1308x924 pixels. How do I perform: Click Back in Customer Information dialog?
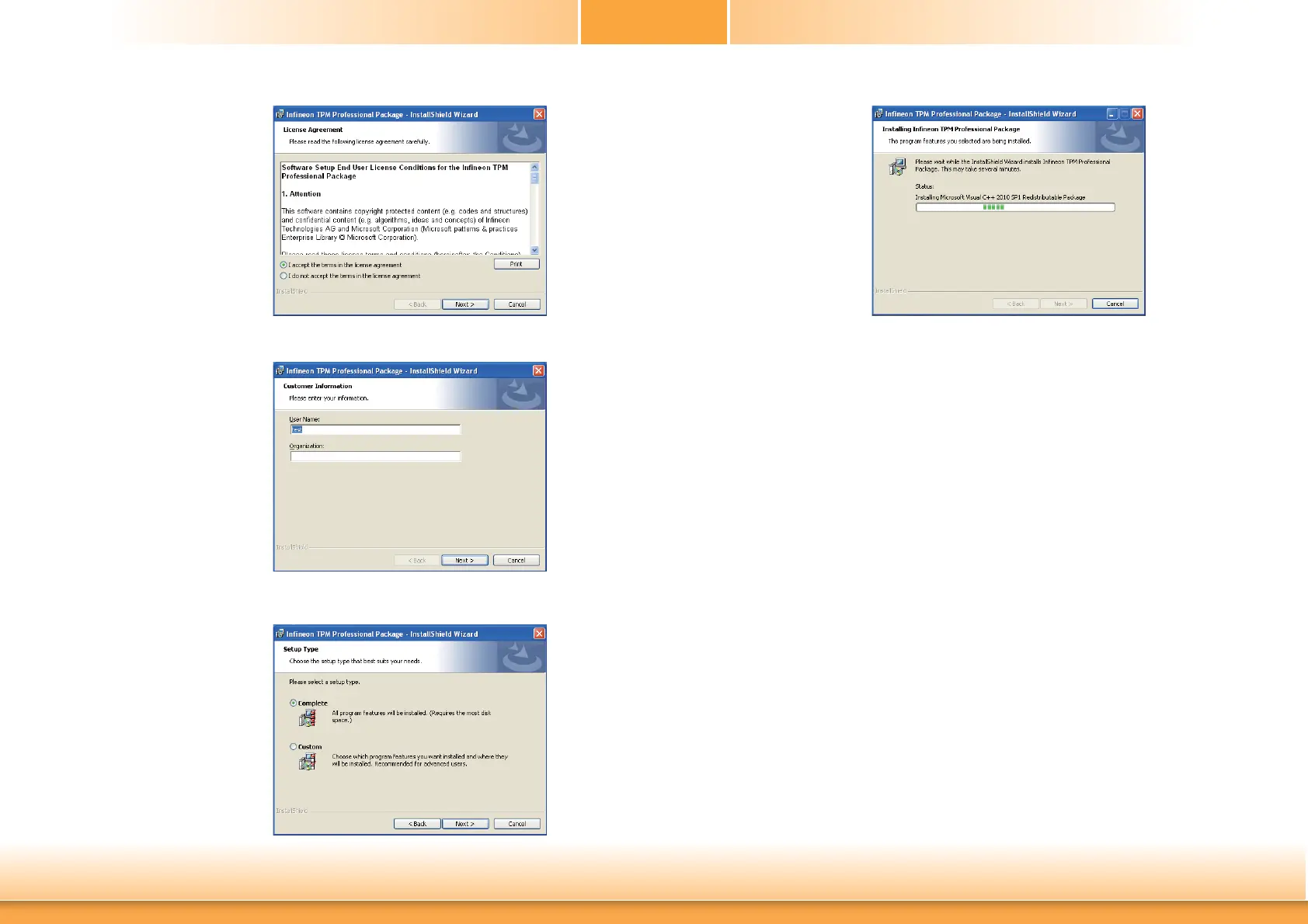point(417,560)
